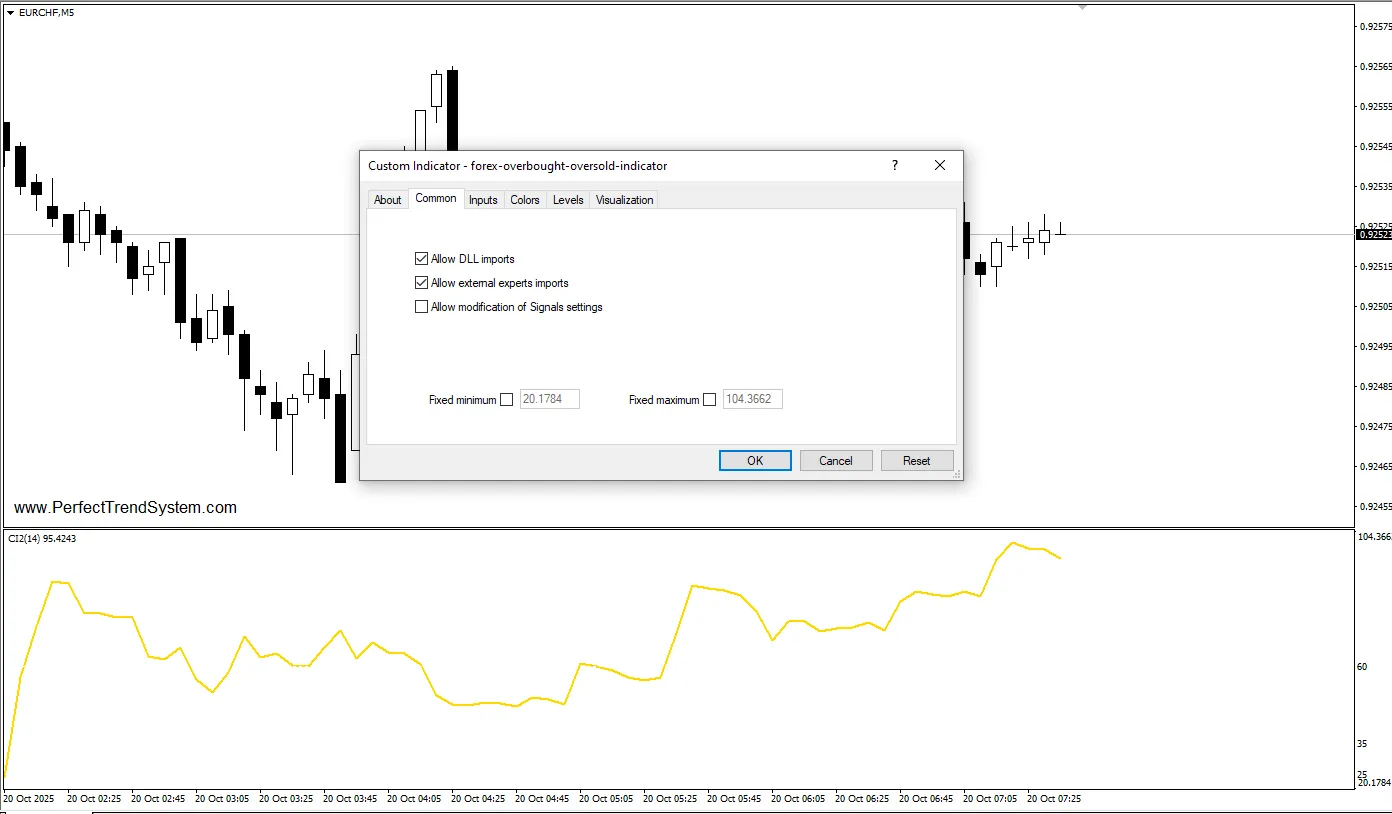
Task: Click the current price label on price axis
Action: (1374, 234)
